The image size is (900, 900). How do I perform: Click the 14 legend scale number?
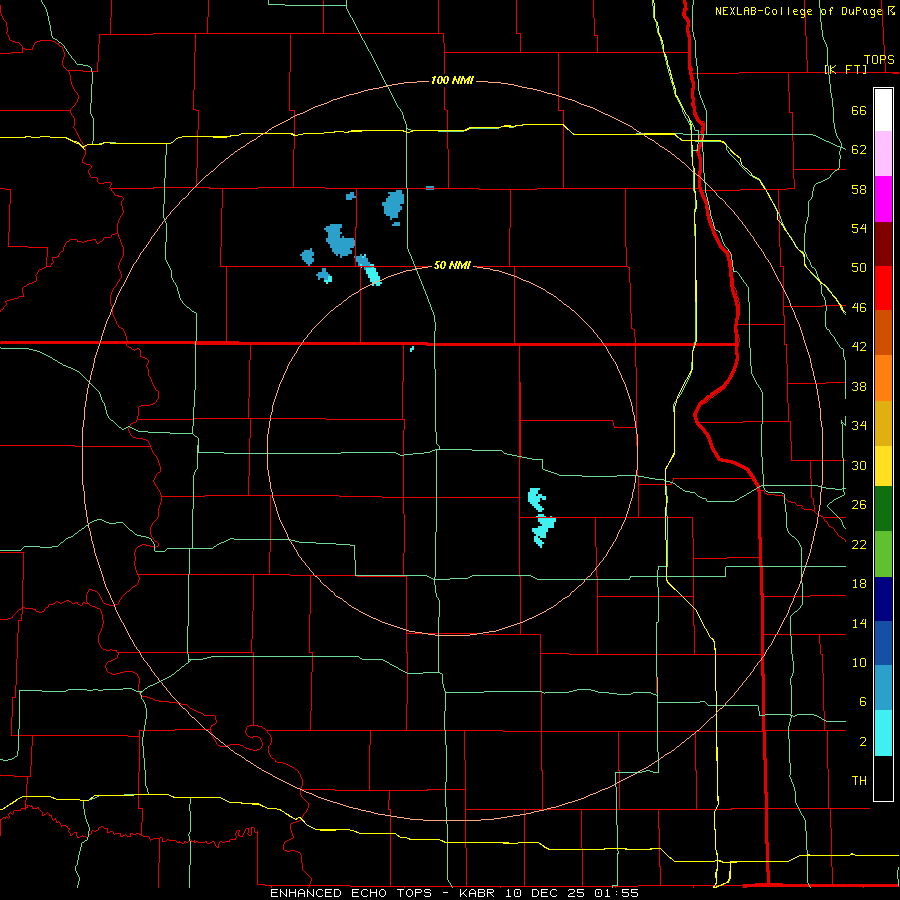[x=859, y=623]
